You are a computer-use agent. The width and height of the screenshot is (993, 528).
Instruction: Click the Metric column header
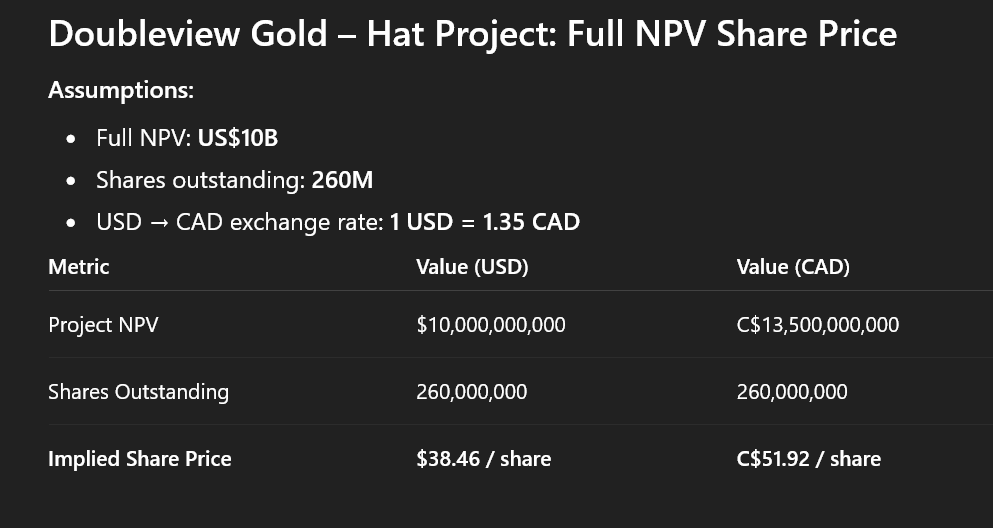[79, 267]
